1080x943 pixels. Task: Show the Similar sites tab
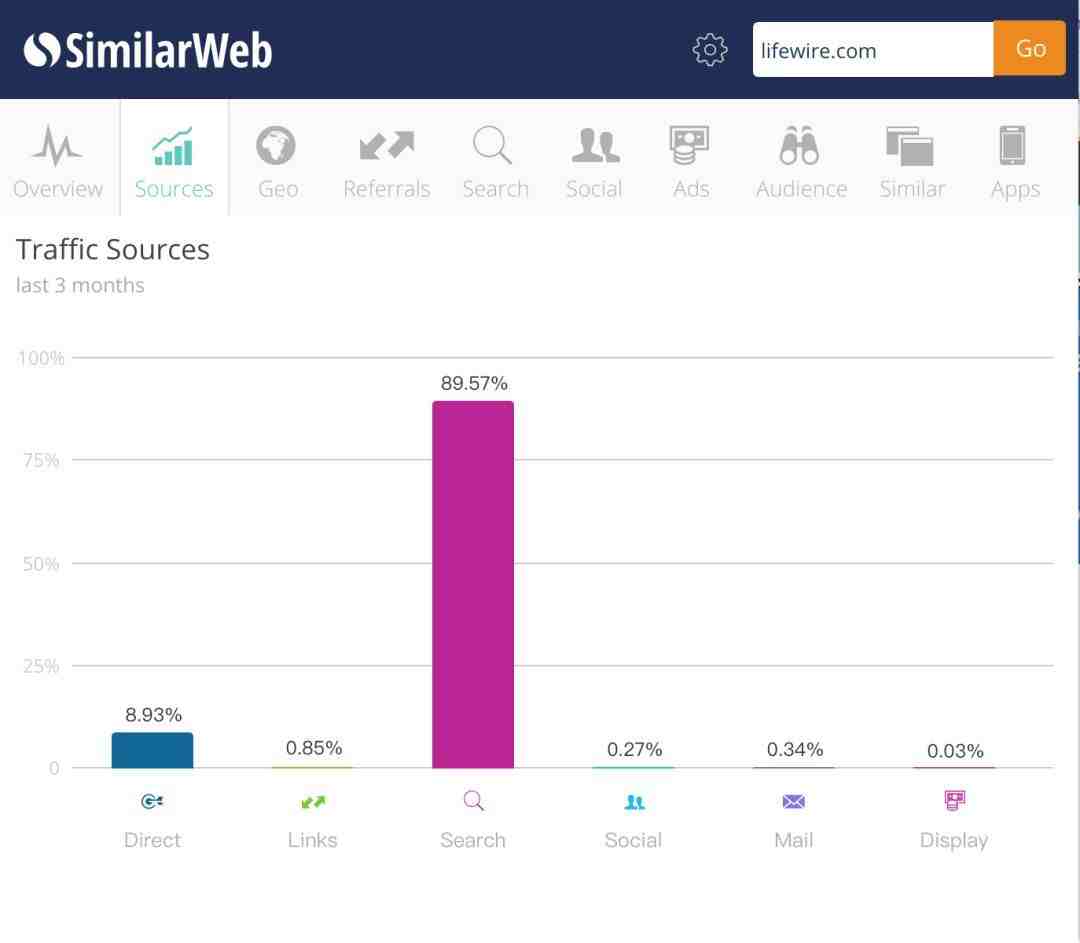911,161
